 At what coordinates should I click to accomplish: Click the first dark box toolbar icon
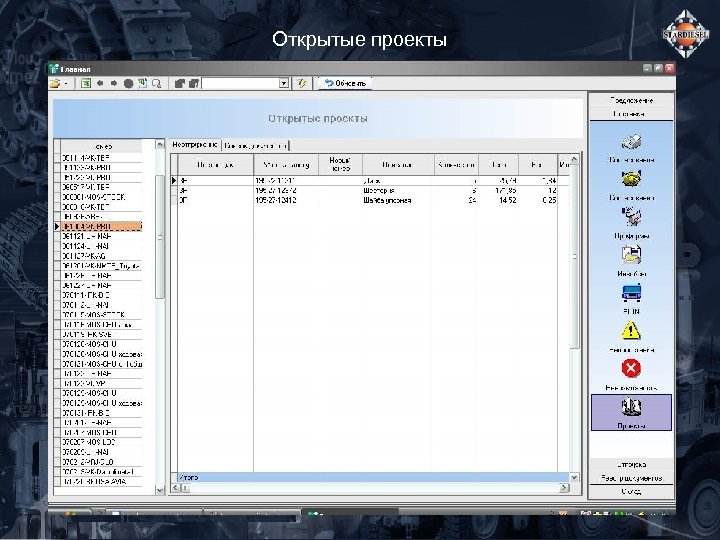pos(180,84)
